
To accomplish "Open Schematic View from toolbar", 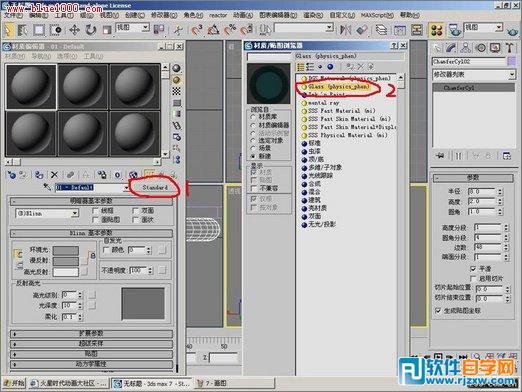I will coord(417,30).
